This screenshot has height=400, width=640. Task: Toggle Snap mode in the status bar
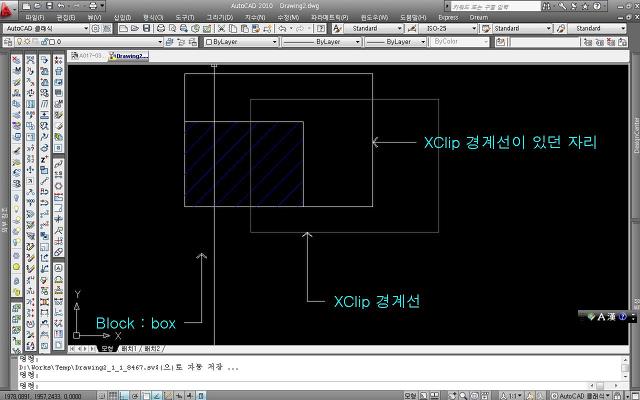tap(102, 396)
